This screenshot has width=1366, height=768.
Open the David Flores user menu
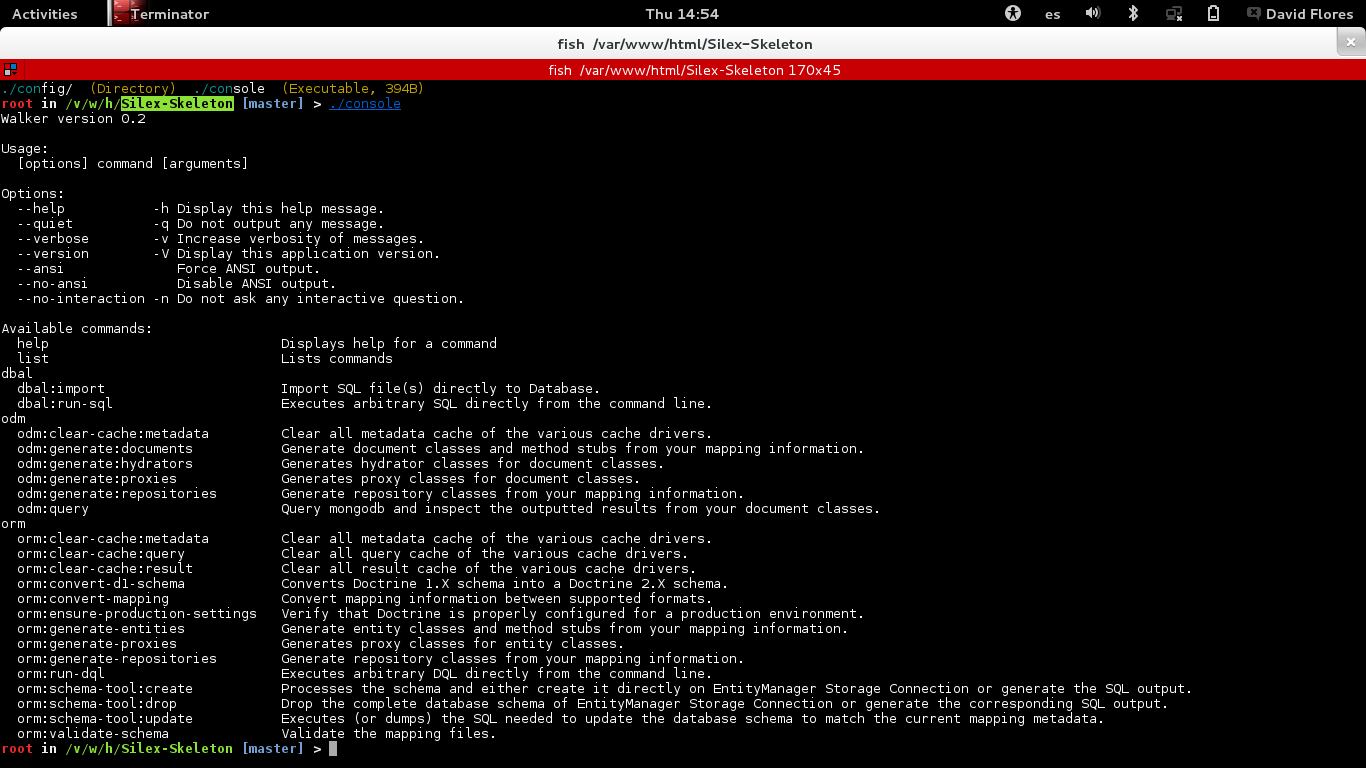1308,14
